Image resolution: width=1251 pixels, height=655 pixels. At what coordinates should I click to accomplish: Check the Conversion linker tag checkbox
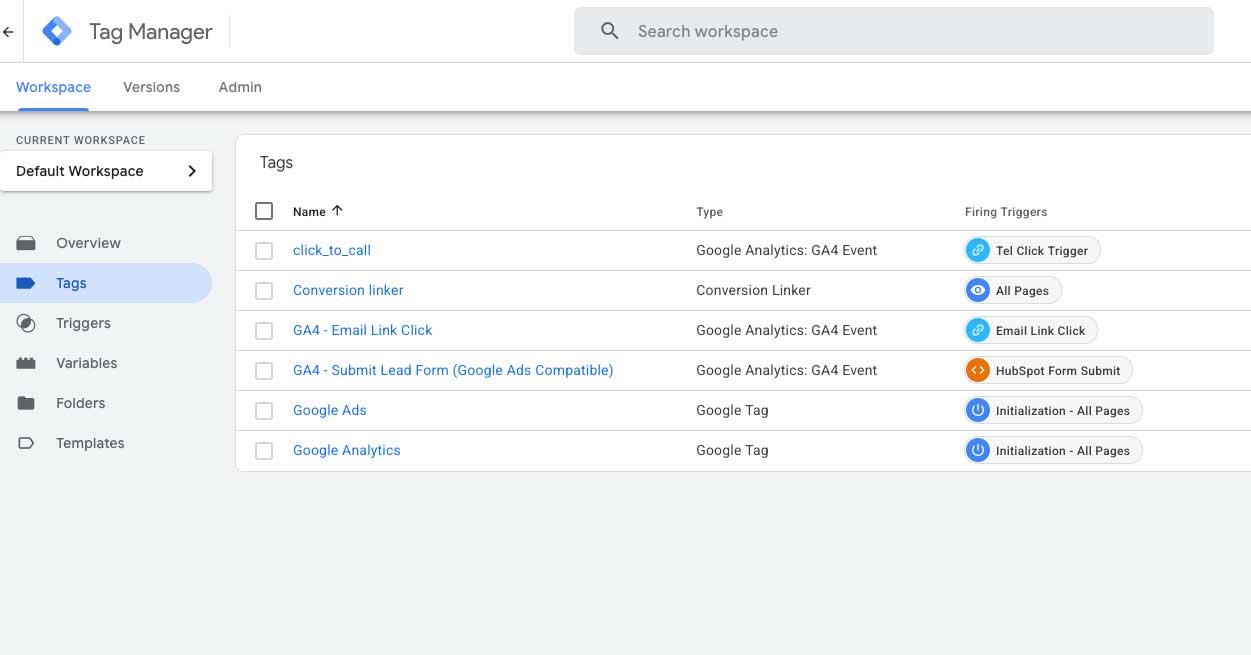click(264, 291)
